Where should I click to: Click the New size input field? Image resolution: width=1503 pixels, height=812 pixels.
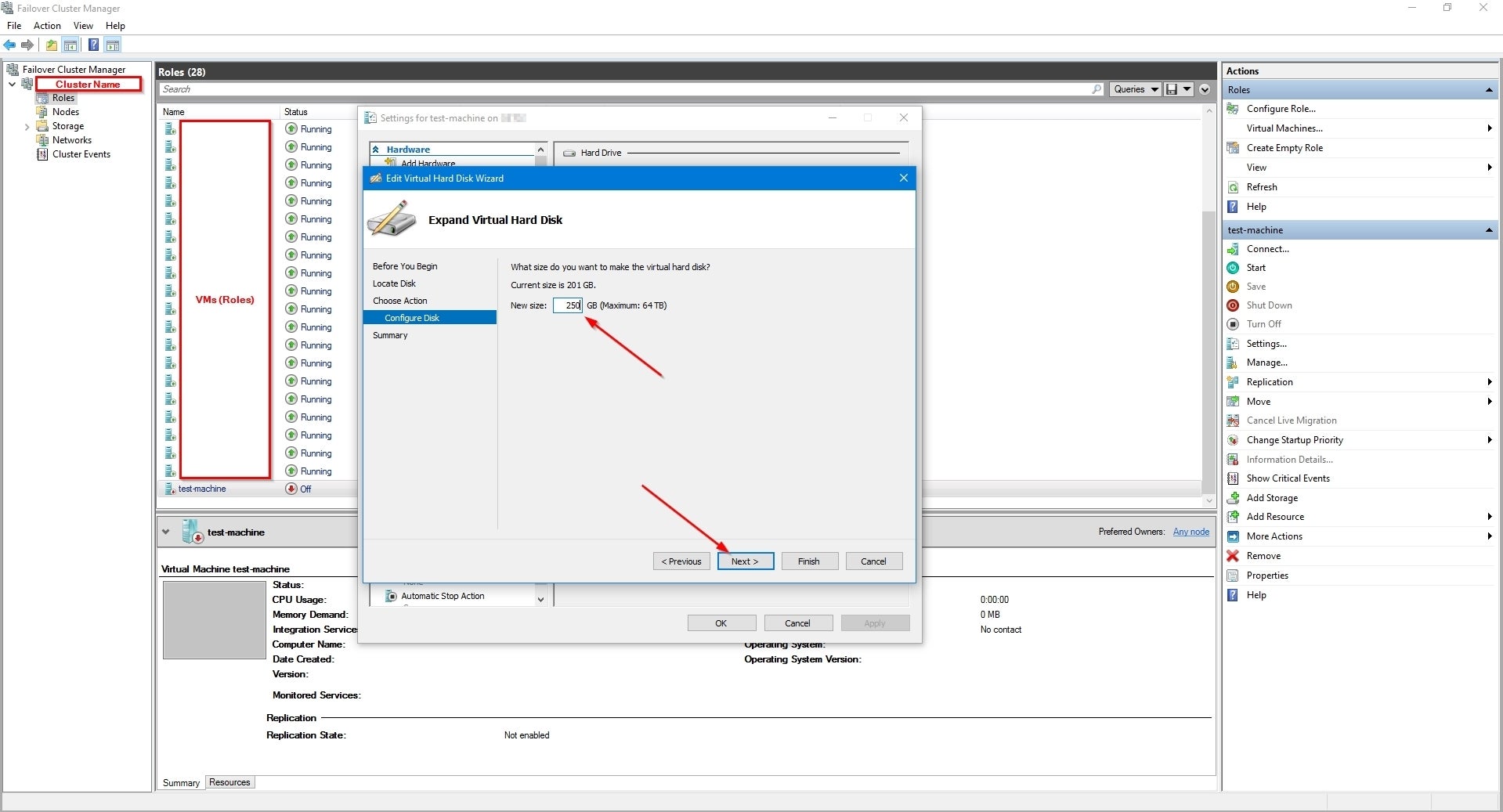click(568, 305)
